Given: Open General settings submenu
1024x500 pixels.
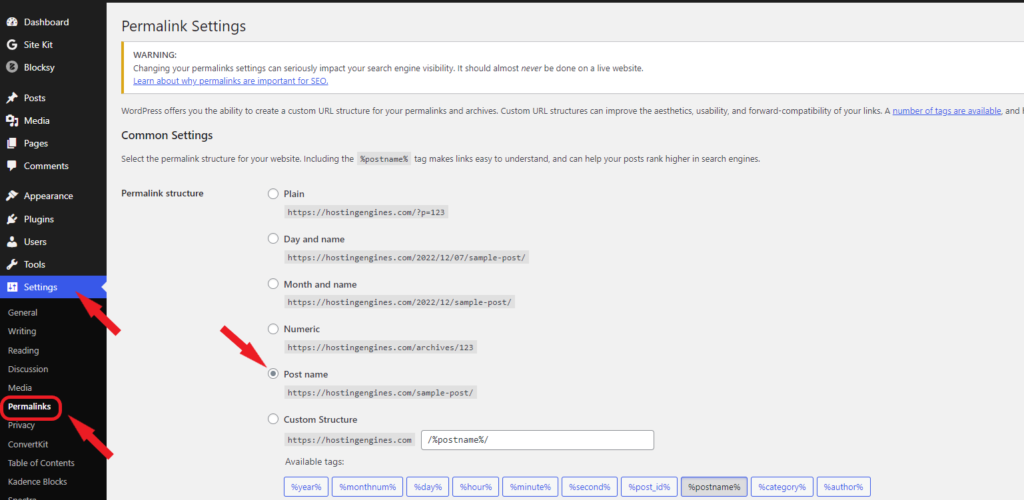Looking at the screenshot, I should (x=23, y=313).
